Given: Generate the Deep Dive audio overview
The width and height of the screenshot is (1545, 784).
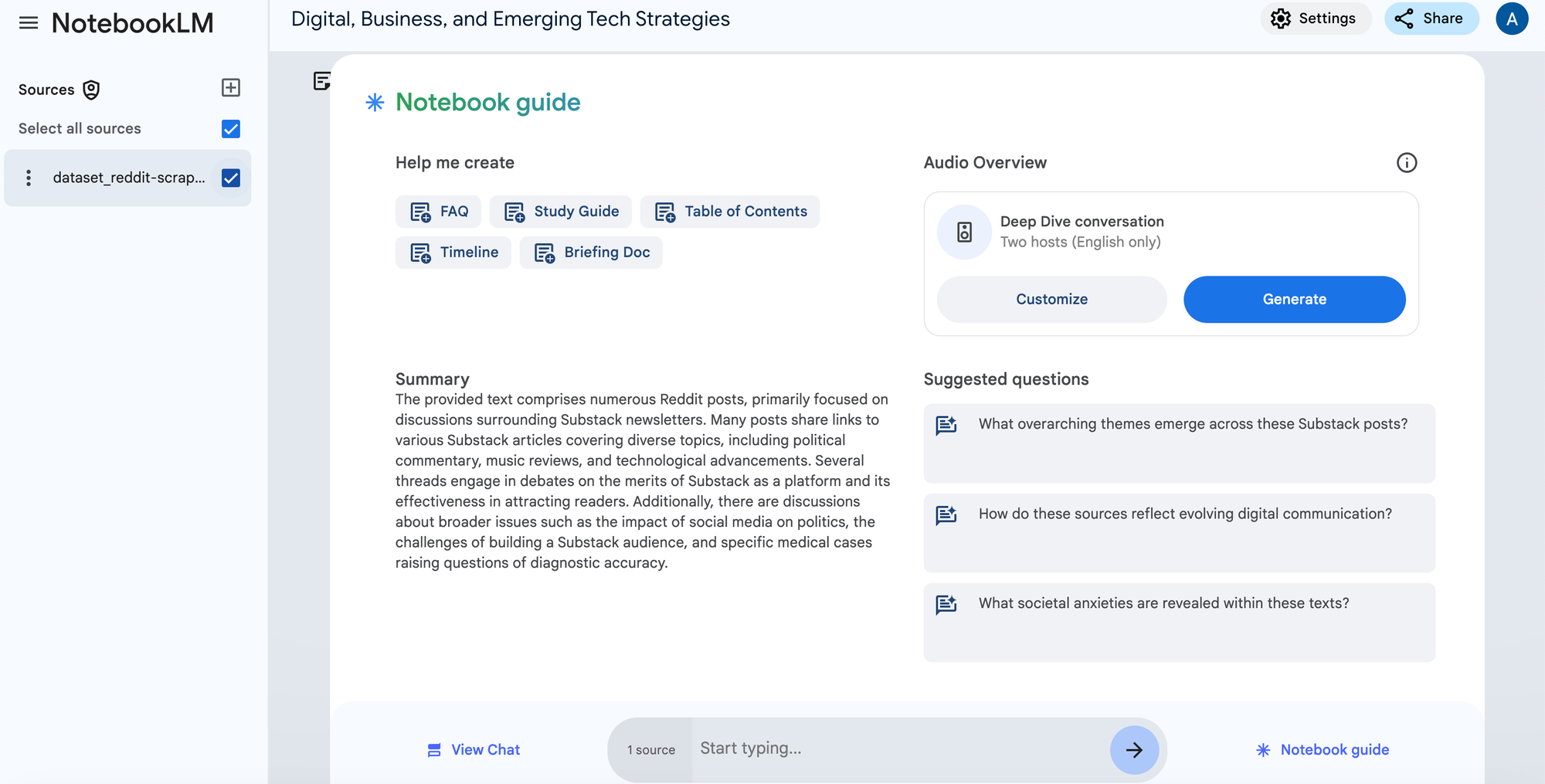Looking at the screenshot, I should pyautogui.click(x=1294, y=300).
